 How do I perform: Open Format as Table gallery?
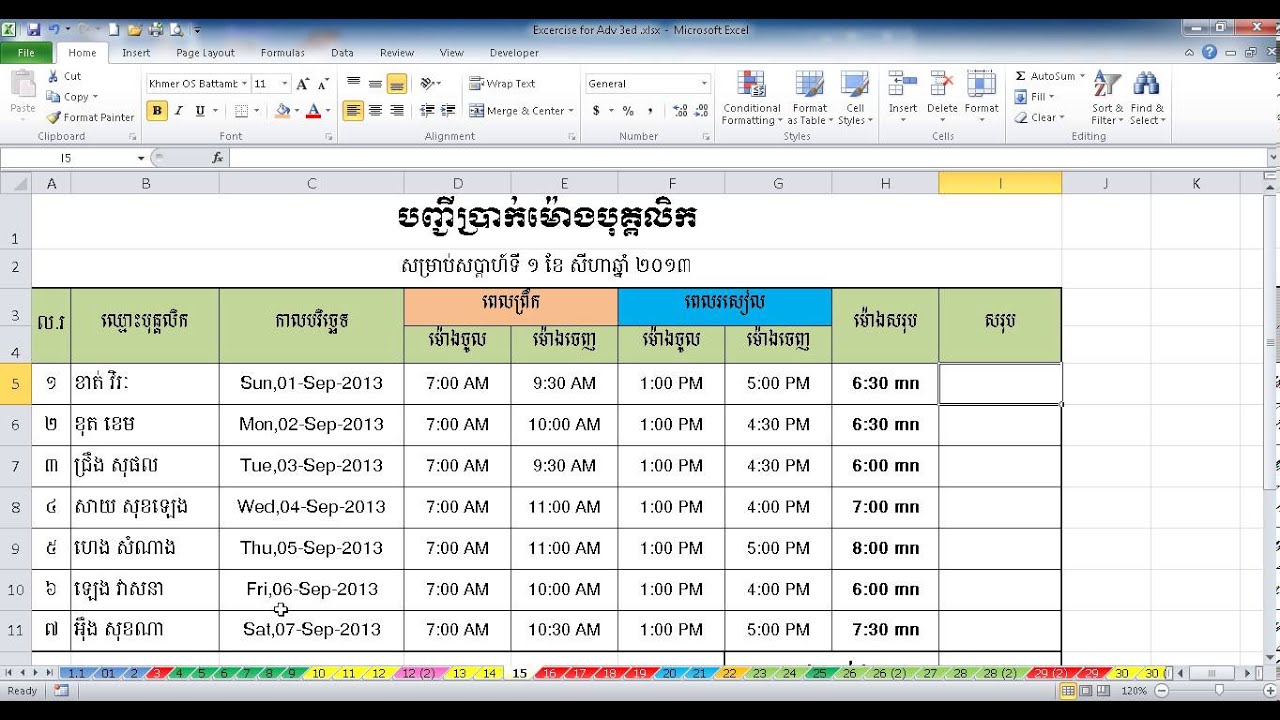(809, 98)
